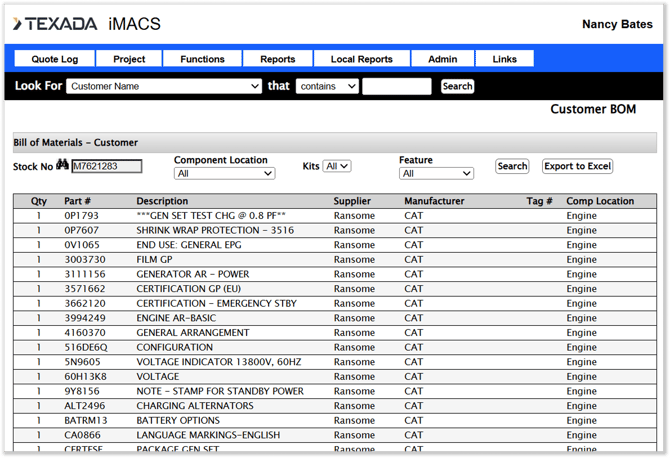Open the Local Reports menu

361,59
